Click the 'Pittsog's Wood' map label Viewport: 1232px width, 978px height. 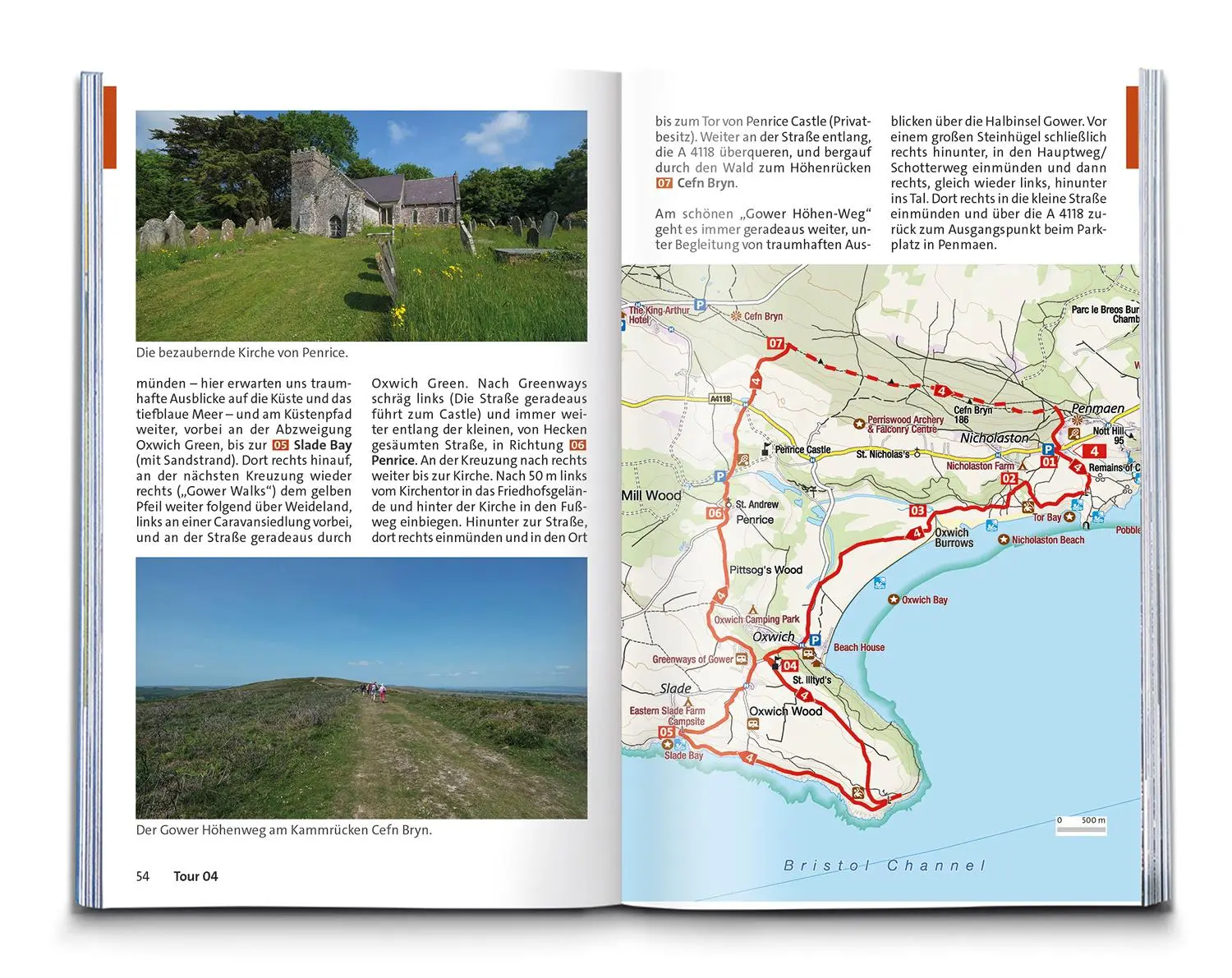point(766,570)
